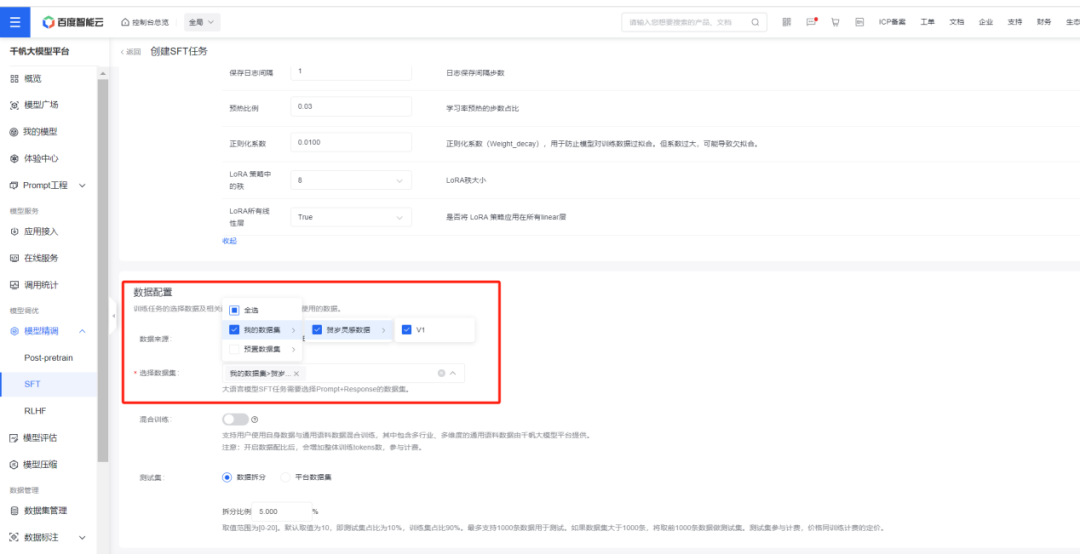This screenshot has height=554, width=1080.
Task: Click the 模型评估 sidebar icon
Action: pos(14,438)
